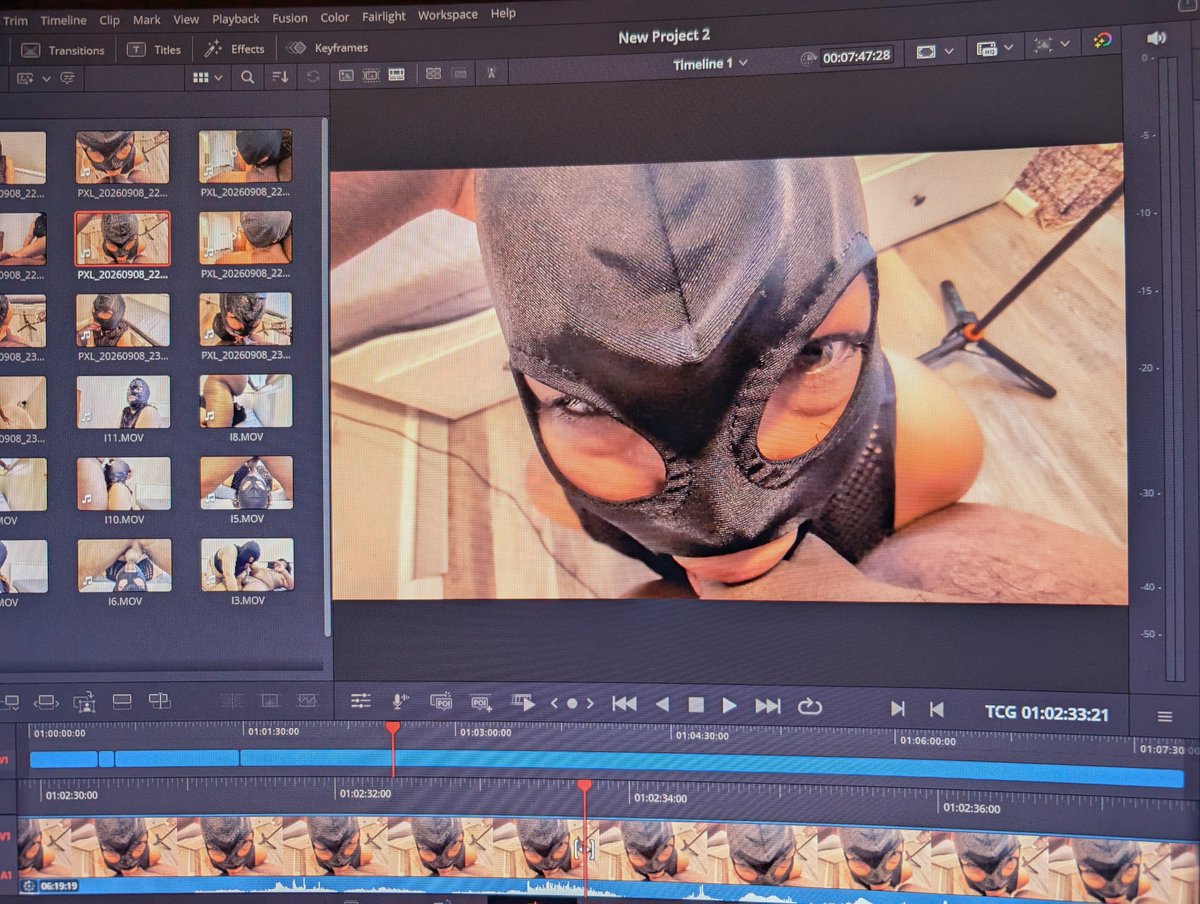Open the Transitions panel
The width and height of the screenshot is (1200, 904).
63,50
